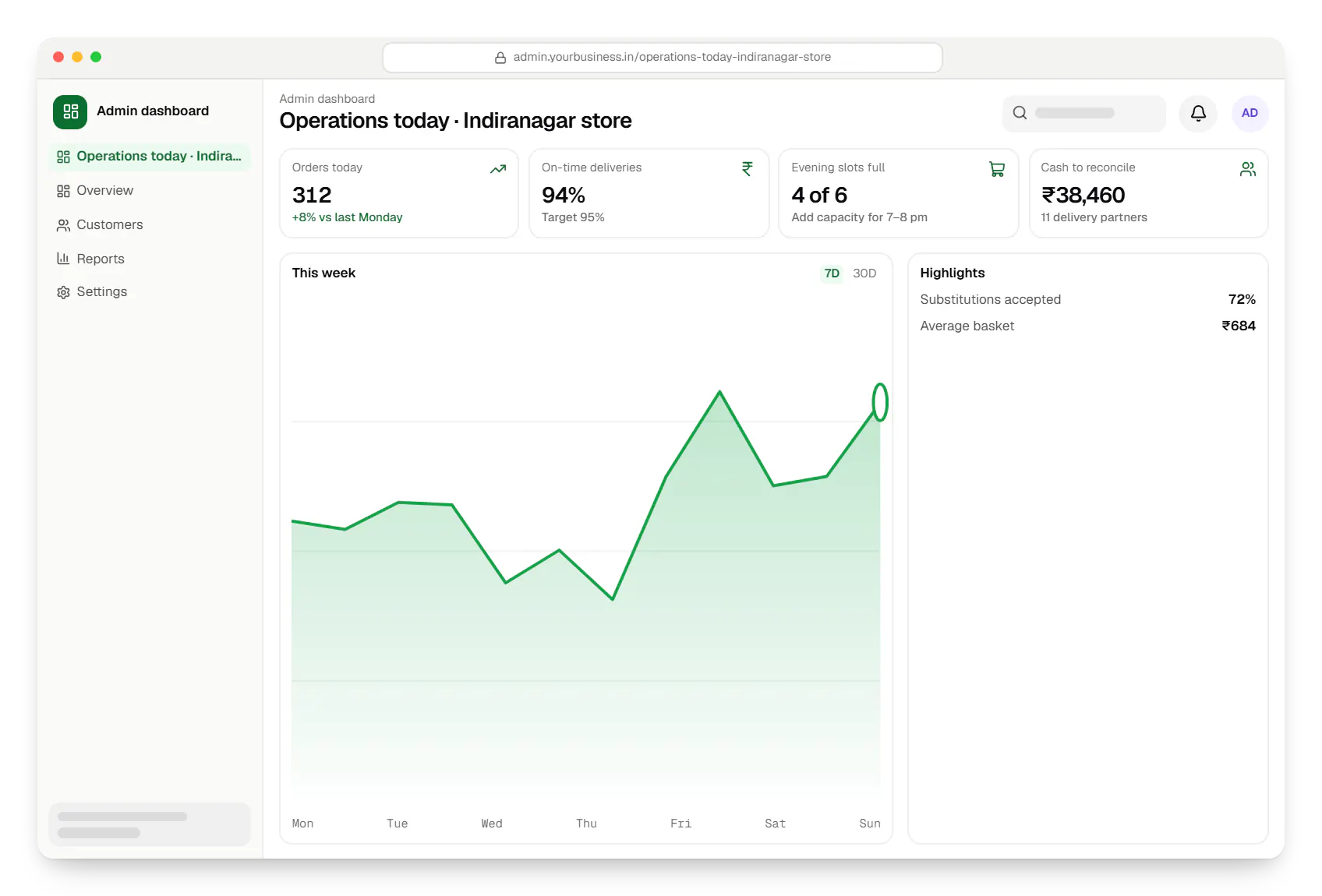Click the 'Target 95%' text
This screenshot has width=1322, height=896.
point(573,217)
